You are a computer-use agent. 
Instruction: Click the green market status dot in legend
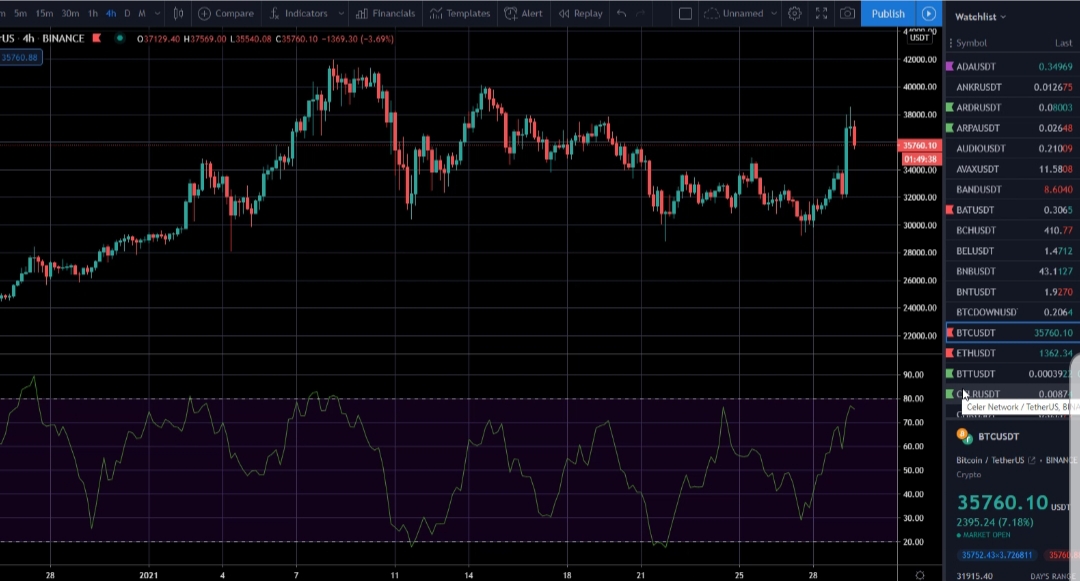click(x=120, y=39)
